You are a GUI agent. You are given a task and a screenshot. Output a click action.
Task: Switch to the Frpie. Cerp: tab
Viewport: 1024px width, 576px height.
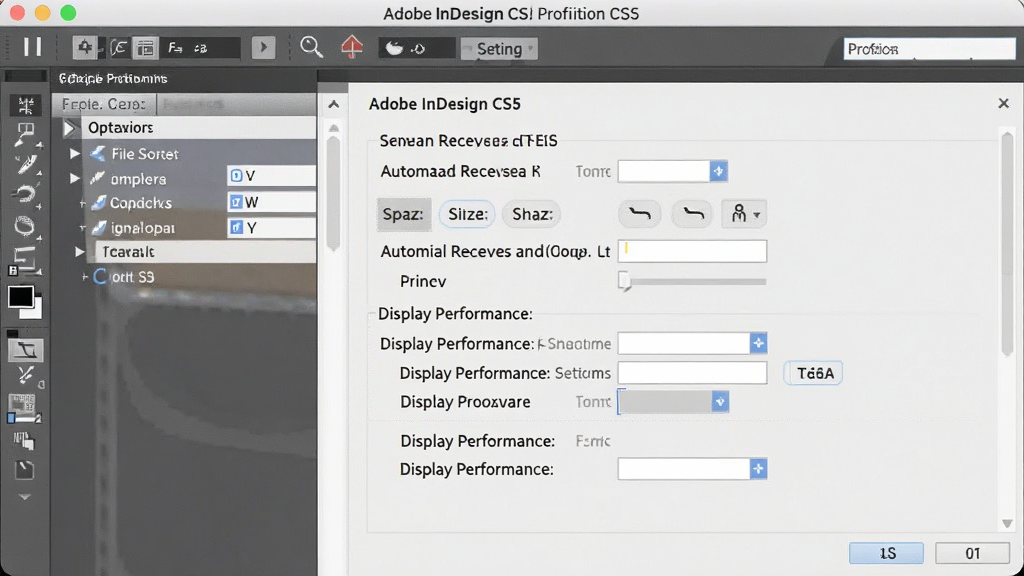click(x=103, y=104)
